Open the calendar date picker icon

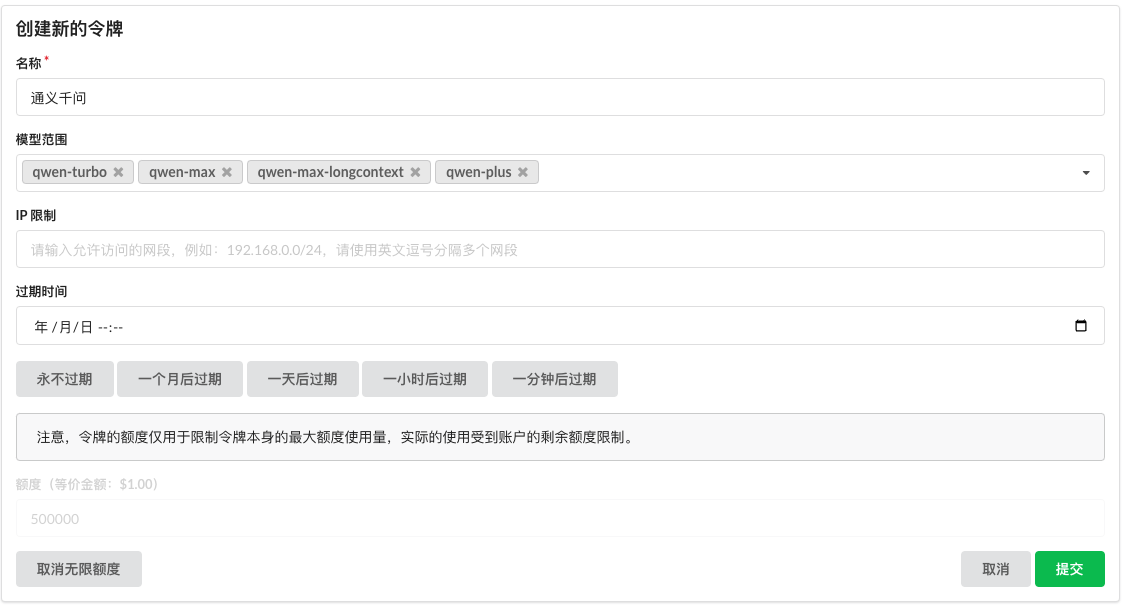(x=1080, y=326)
